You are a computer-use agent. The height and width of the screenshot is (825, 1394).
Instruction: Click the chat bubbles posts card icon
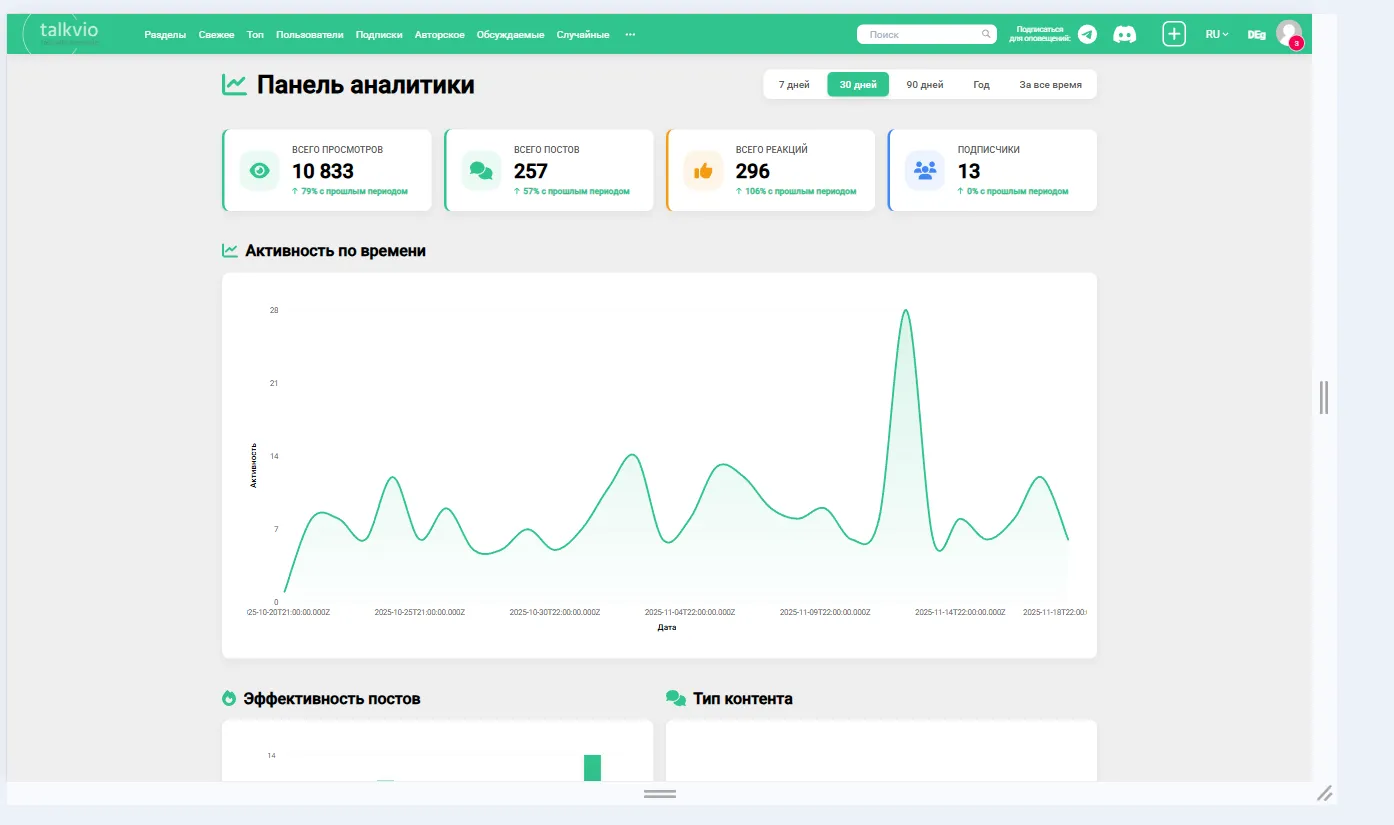(481, 170)
